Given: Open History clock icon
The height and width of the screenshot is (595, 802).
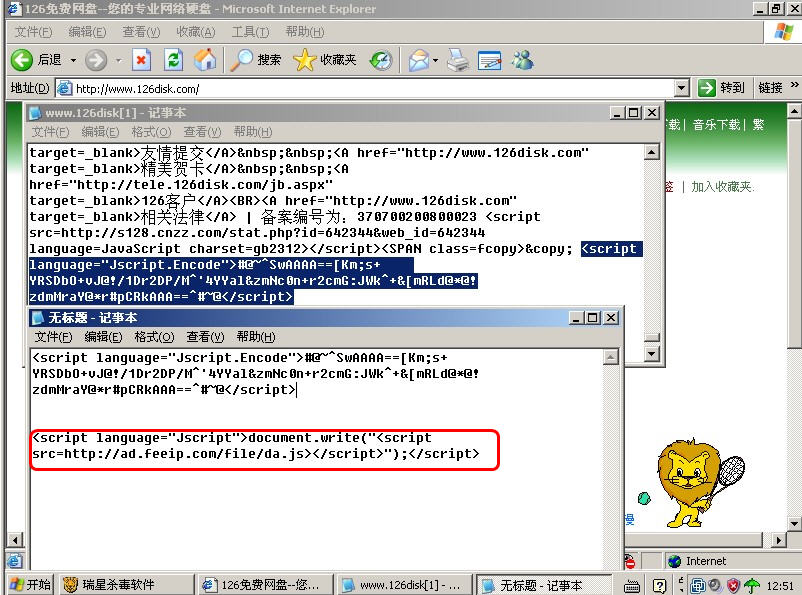Looking at the screenshot, I should point(381,60).
